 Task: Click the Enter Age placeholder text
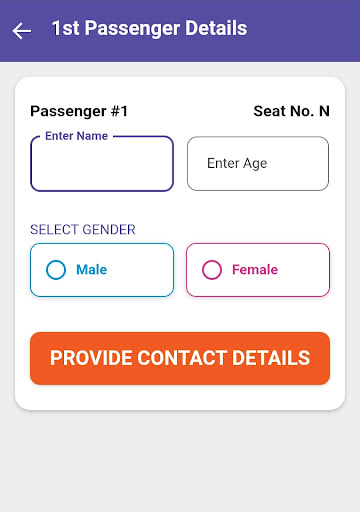237,164
